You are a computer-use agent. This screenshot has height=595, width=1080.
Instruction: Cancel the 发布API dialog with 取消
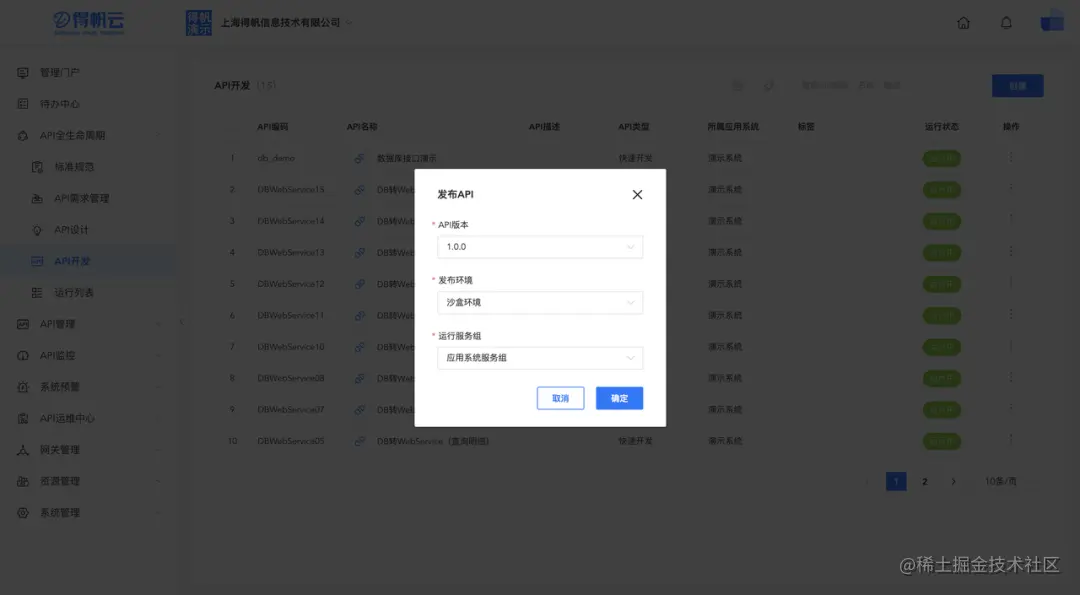click(x=560, y=397)
